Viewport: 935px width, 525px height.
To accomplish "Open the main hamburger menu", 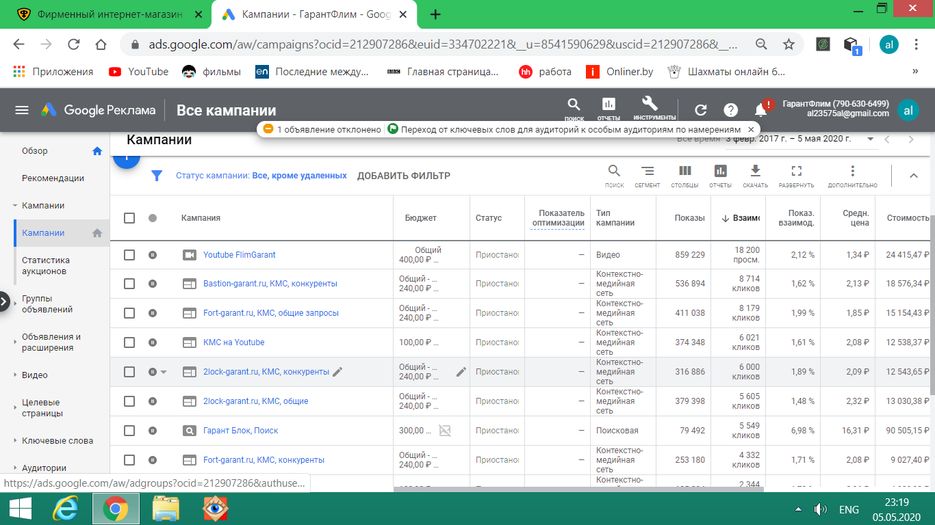I will [21, 110].
